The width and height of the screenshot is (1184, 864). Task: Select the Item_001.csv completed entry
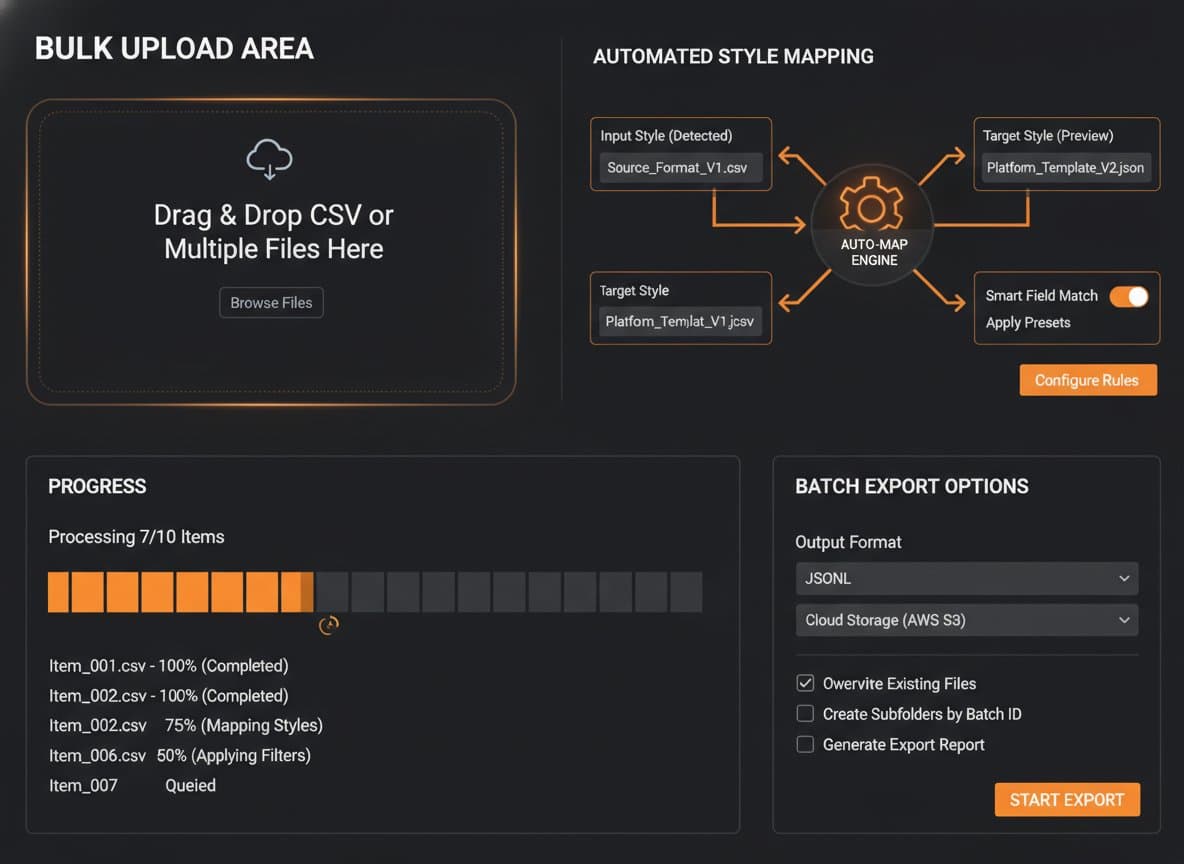(x=168, y=666)
